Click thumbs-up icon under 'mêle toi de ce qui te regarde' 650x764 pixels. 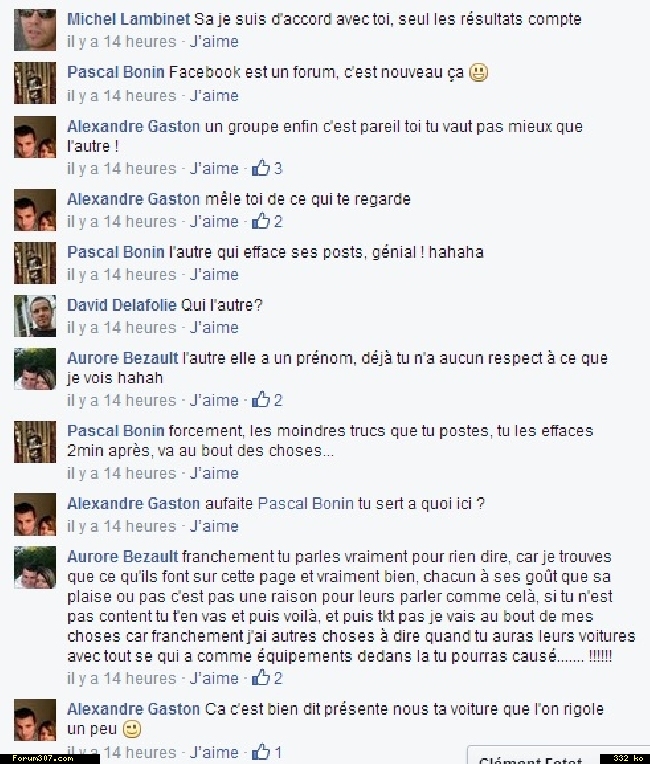coord(261,221)
